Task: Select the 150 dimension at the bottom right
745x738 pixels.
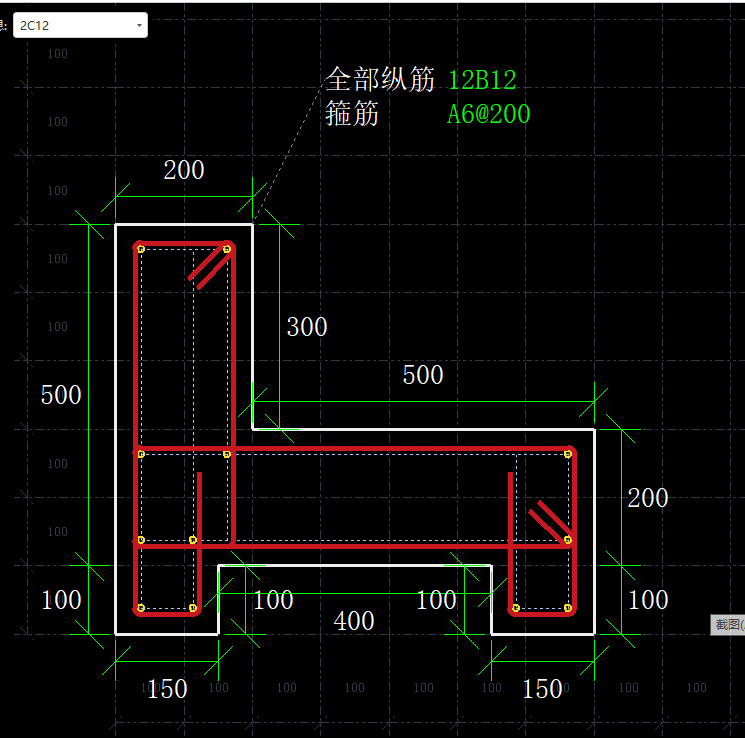Action: 542,689
